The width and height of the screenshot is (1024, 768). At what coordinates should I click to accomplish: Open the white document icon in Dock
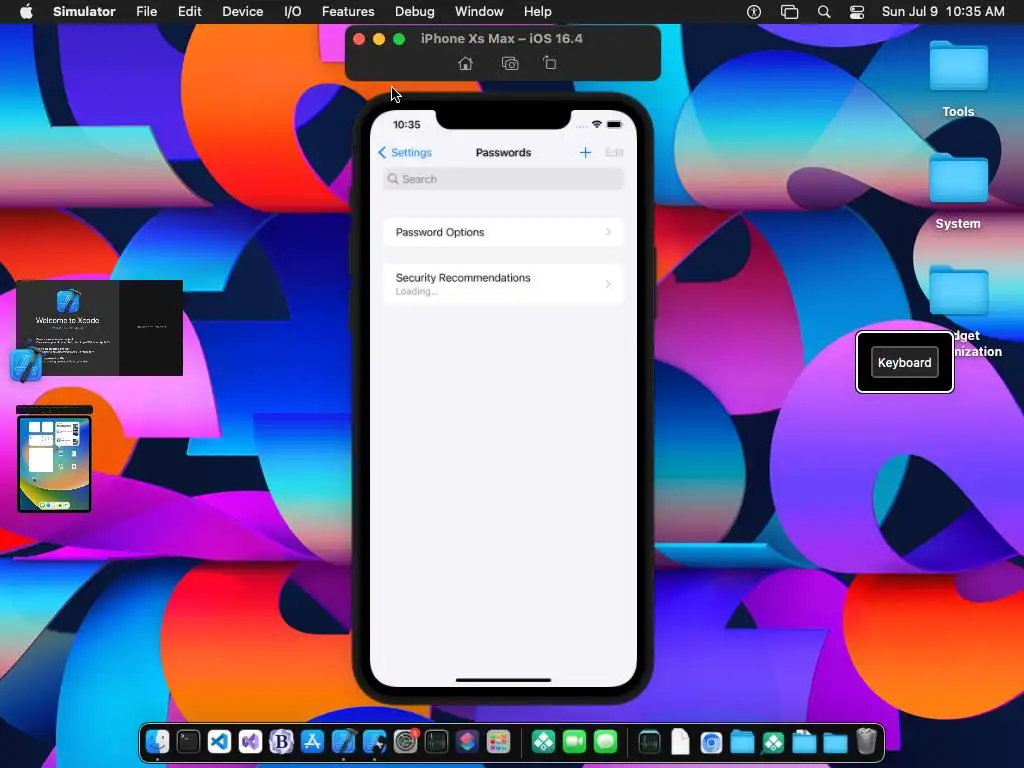pos(680,742)
